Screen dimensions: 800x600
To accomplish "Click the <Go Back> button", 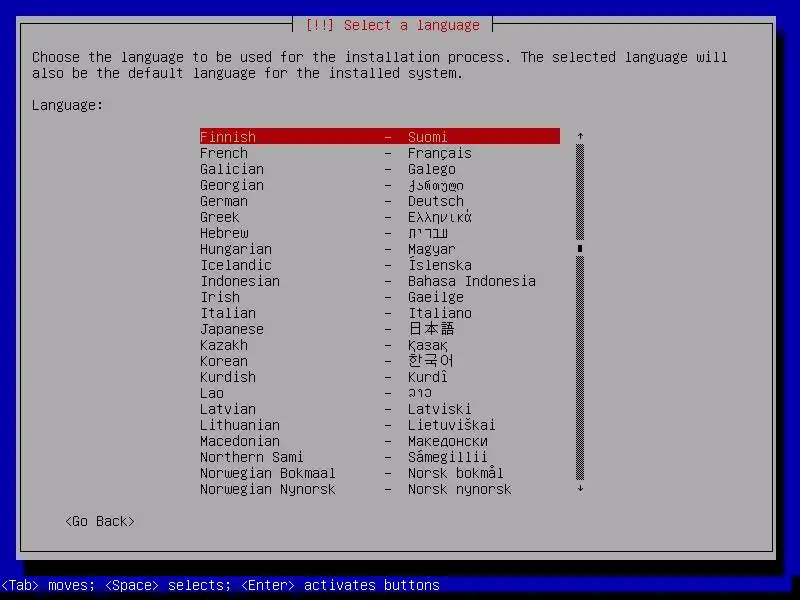I will point(100,521).
